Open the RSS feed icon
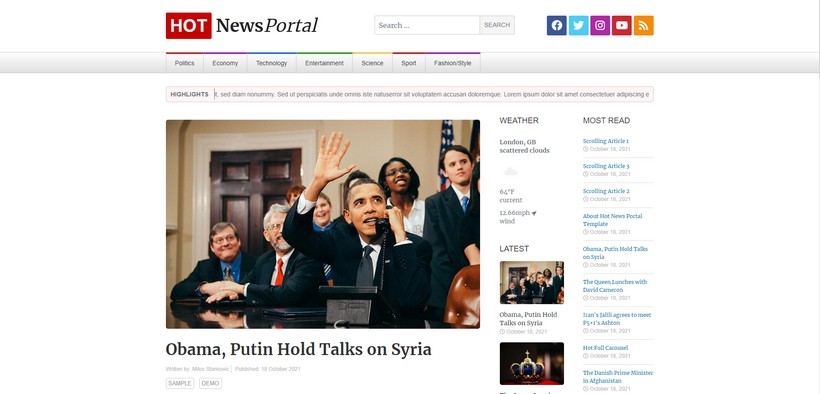Screen dimensions: 820x394 pyautogui.click(x=643, y=25)
